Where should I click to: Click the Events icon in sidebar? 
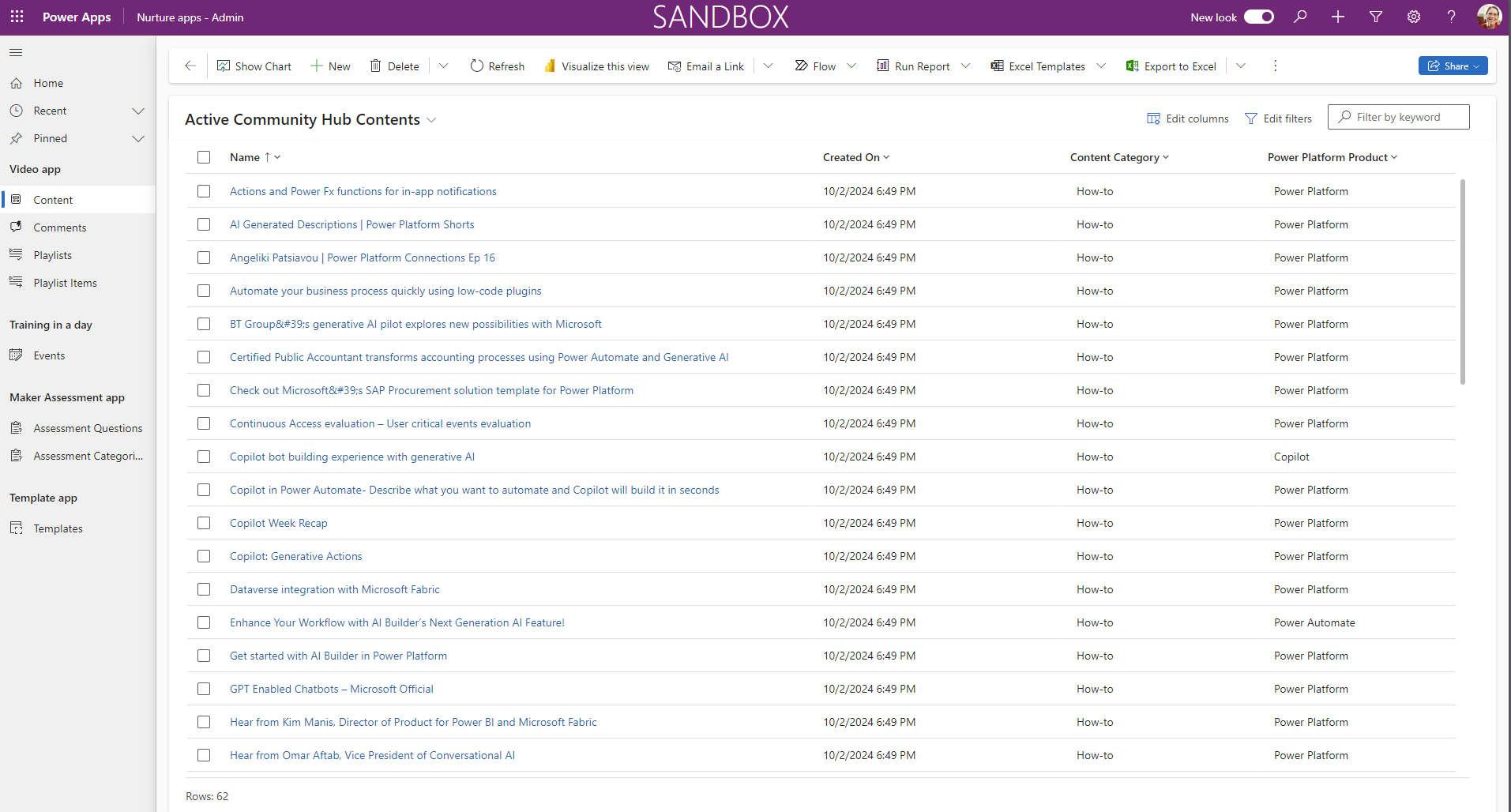(x=17, y=355)
